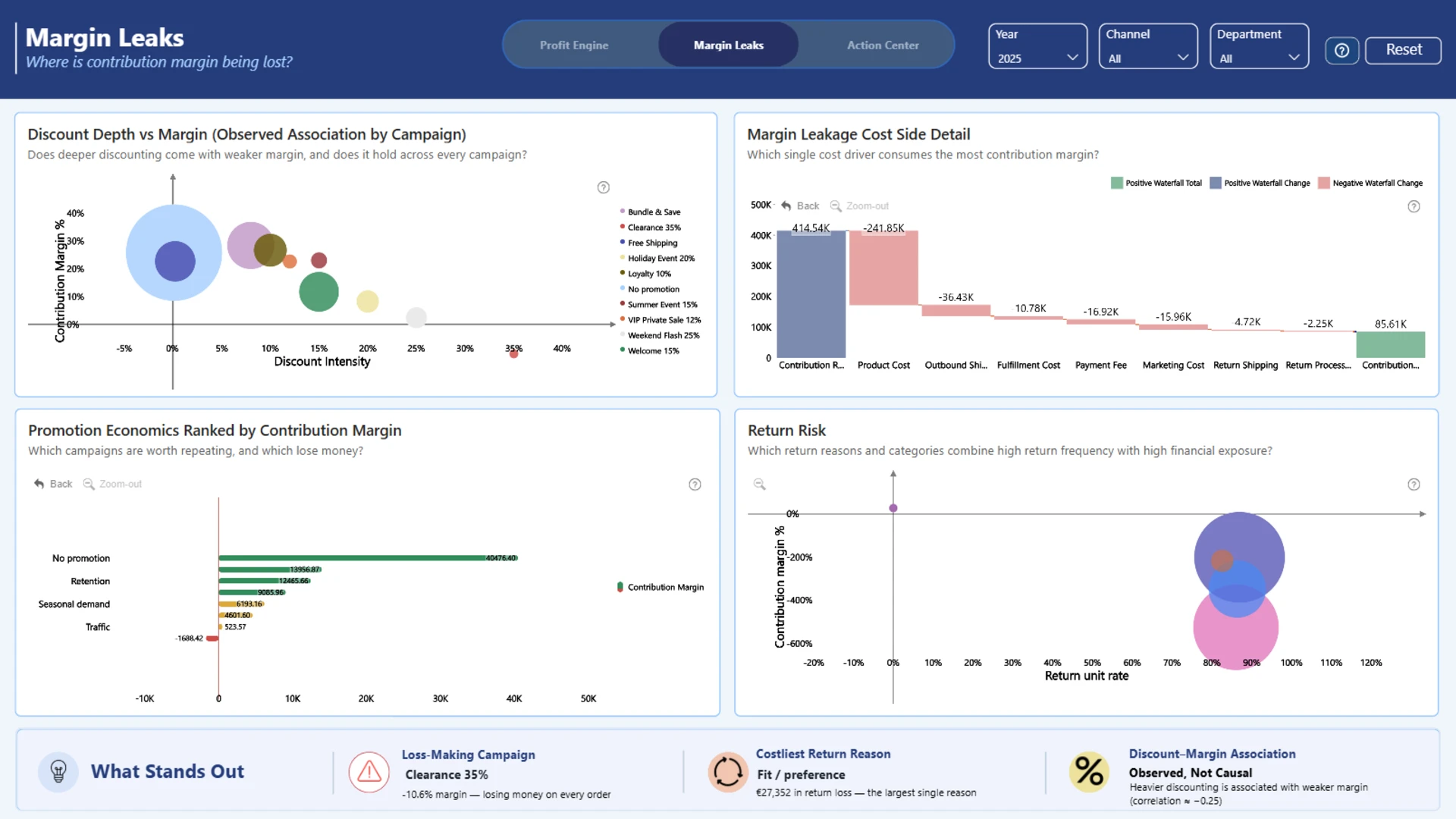This screenshot has width=1456, height=819.
Task: Click help icon in Return Risk chart
Action: pyautogui.click(x=1414, y=485)
